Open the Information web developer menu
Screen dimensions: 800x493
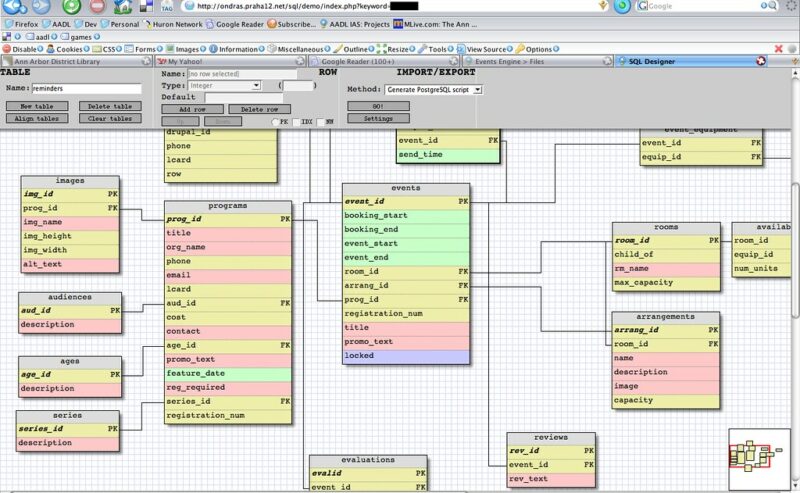237,49
